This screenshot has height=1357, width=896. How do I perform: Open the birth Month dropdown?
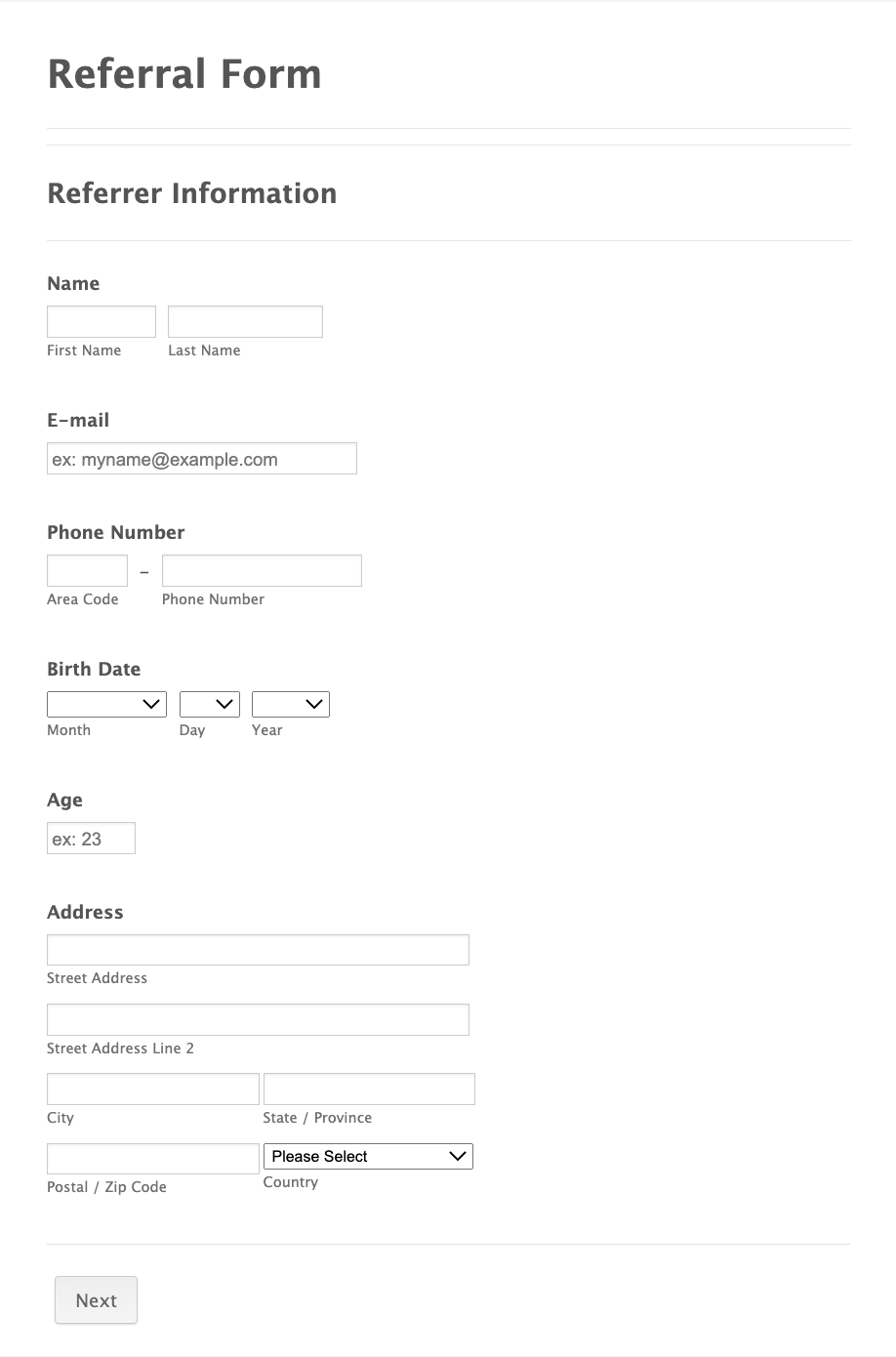coord(106,704)
